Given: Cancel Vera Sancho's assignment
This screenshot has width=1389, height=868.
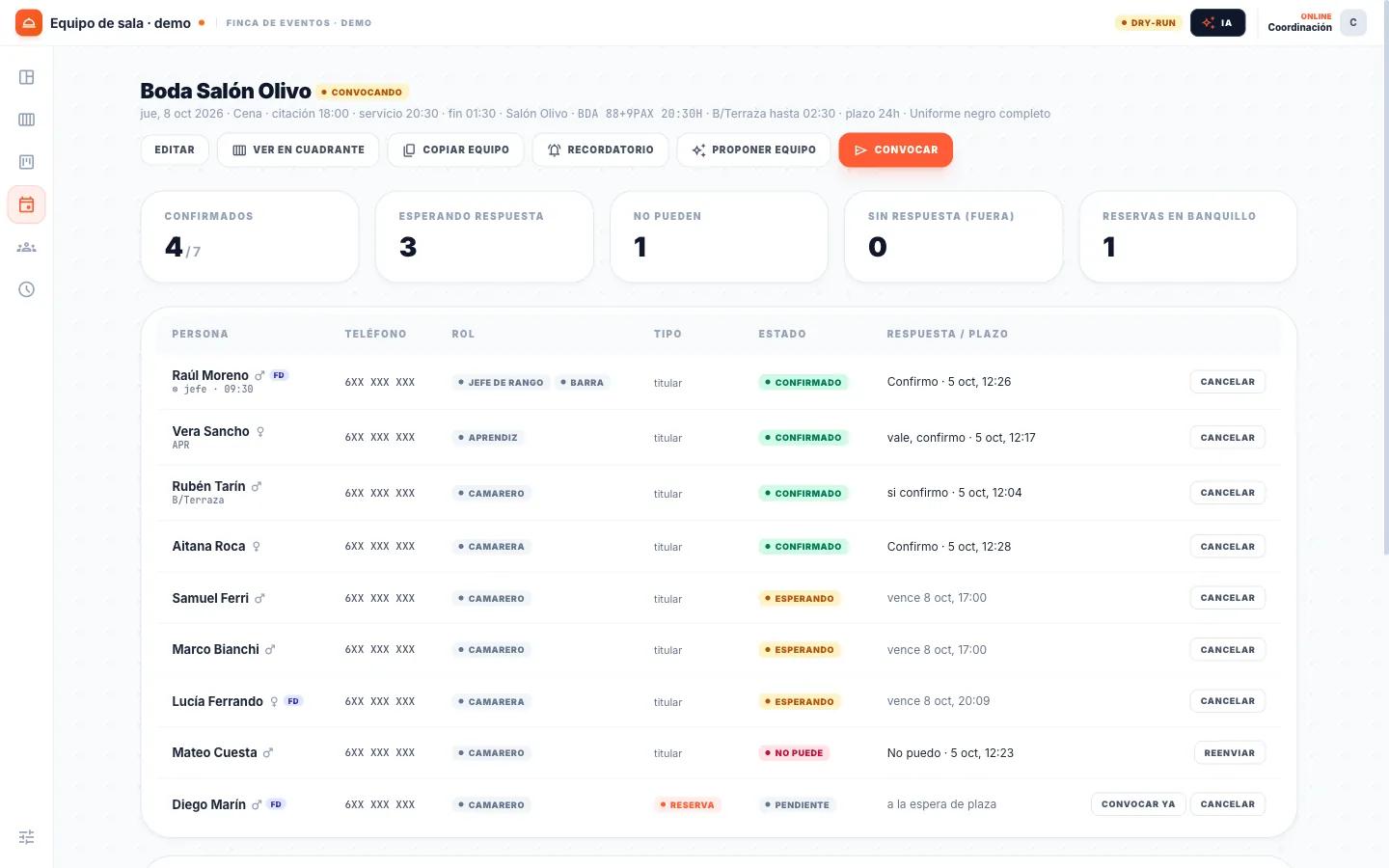Looking at the screenshot, I should [1227, 438].
